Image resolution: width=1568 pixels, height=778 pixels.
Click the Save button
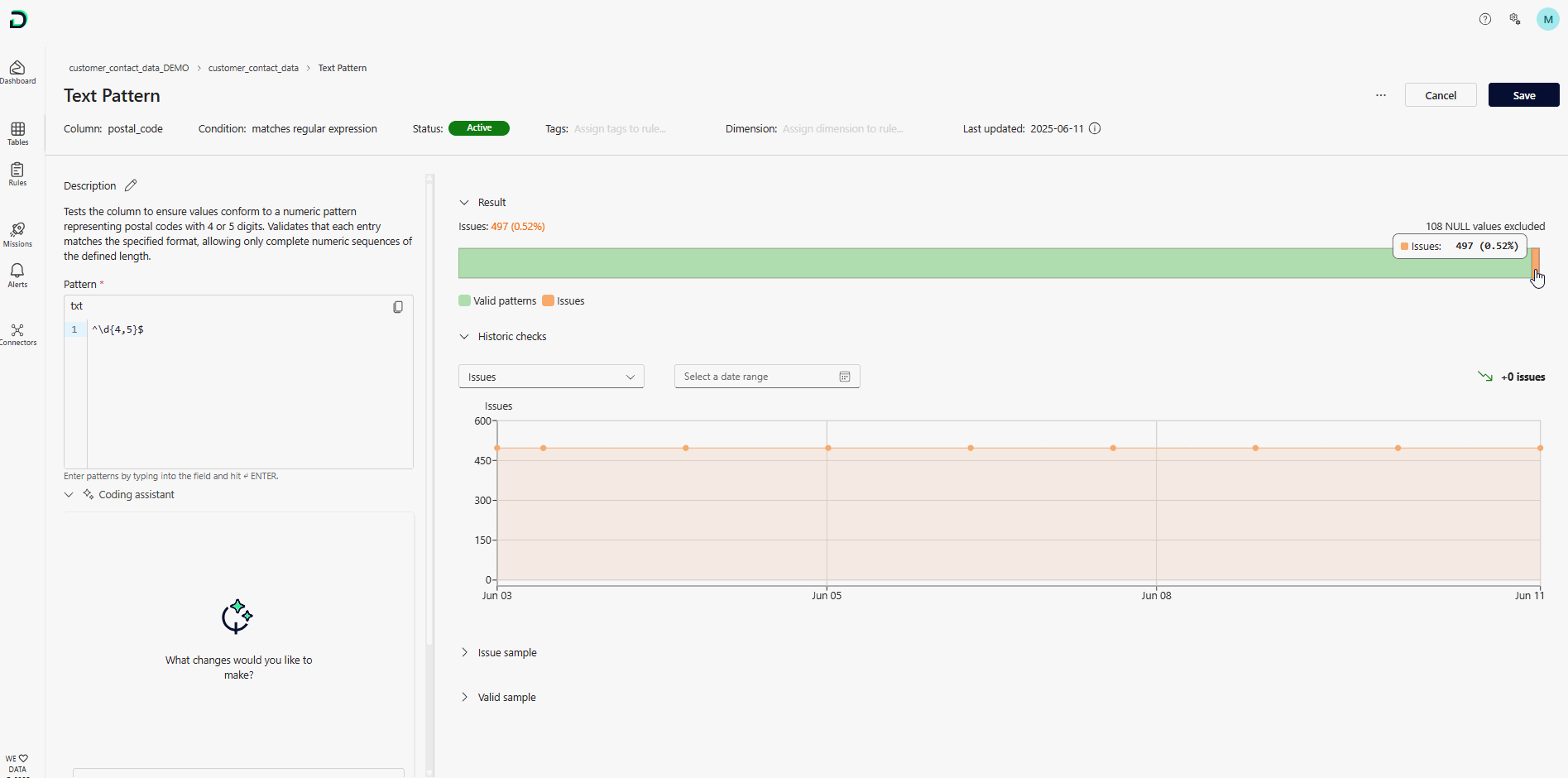[x=1523, y=95]
